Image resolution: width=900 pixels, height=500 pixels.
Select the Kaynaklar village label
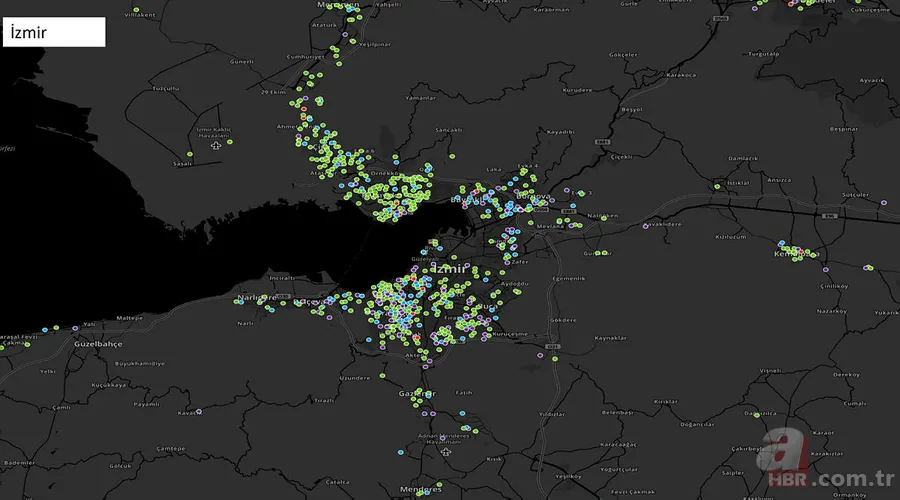[x=610, y=338]
